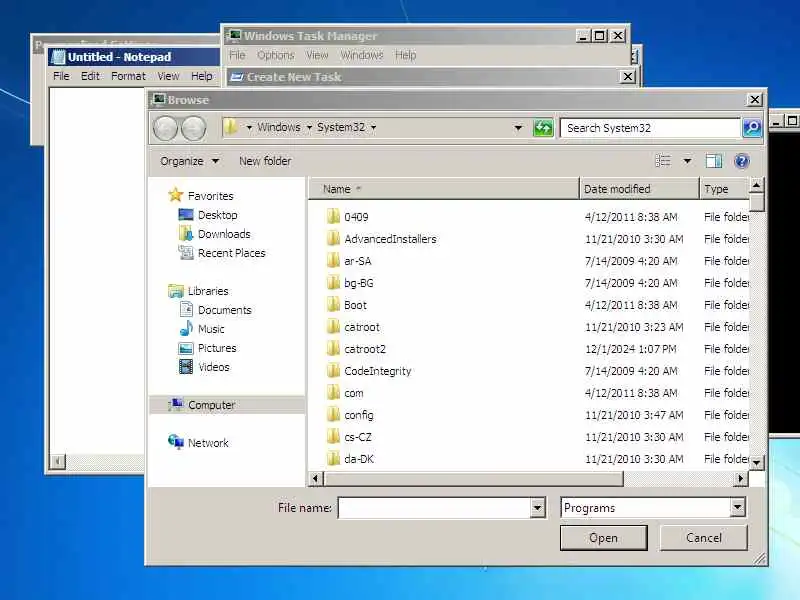The height and width of the screenshot is (600, 800).
Task: Select the config folder icon
Action: [333, 414]
